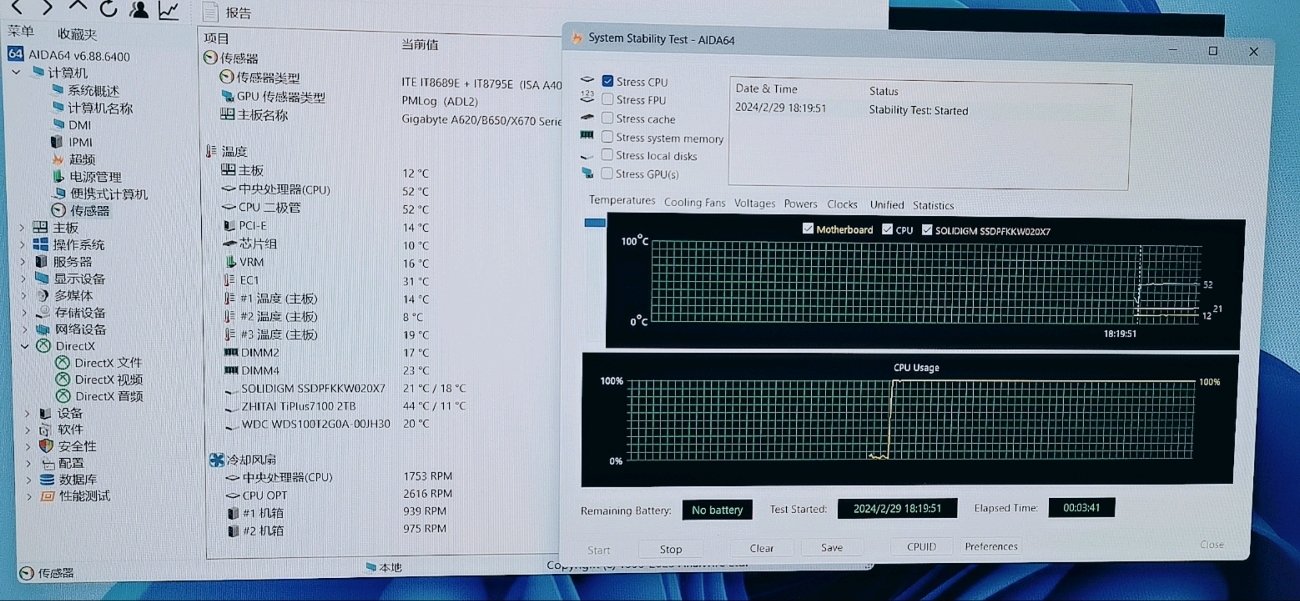The image size is (1300, 601).
Task: Expand the 操作系统 tree branch
Action: point(22,244)
